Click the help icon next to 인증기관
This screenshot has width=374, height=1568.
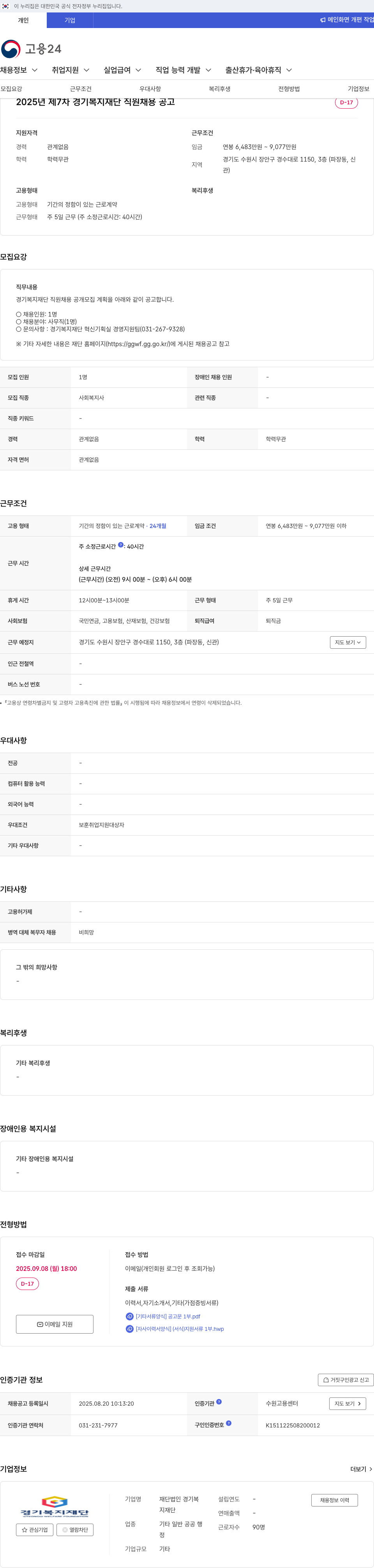pos(219,1402)
